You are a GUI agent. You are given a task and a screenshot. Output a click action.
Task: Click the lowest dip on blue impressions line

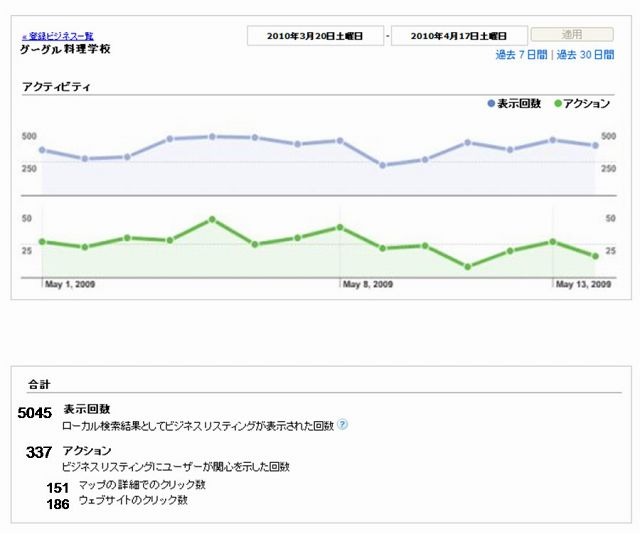pos(382,165)
